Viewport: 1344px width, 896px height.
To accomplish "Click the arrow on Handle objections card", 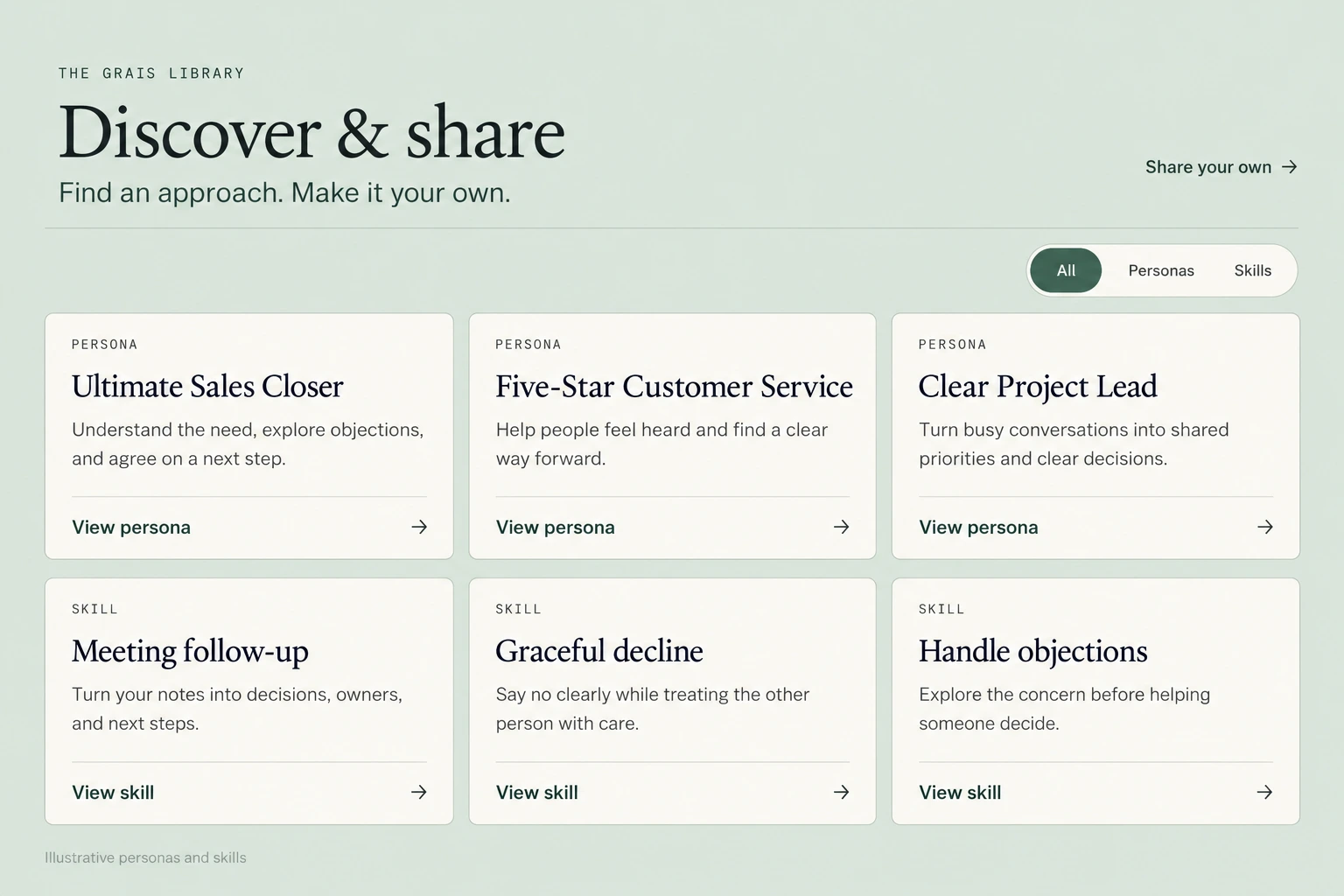I will click(1264, 792).
